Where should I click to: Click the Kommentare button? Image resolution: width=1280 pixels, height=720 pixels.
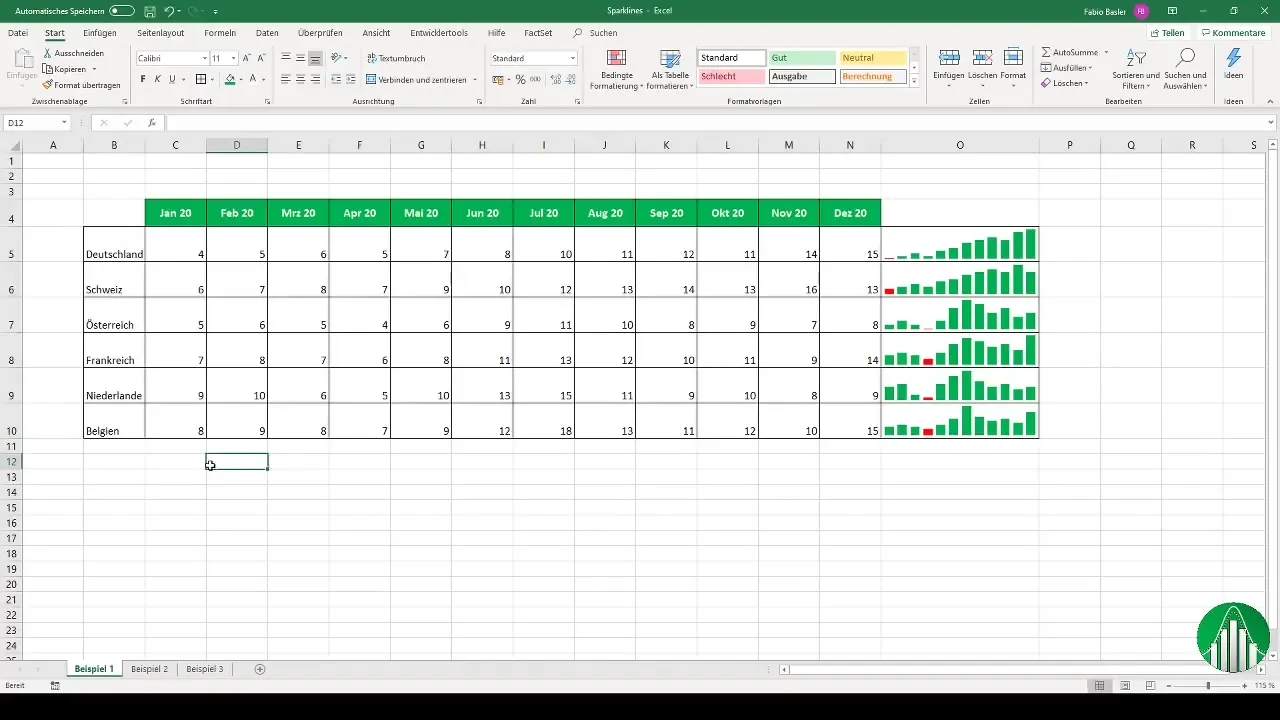(x=1232, y=33)
